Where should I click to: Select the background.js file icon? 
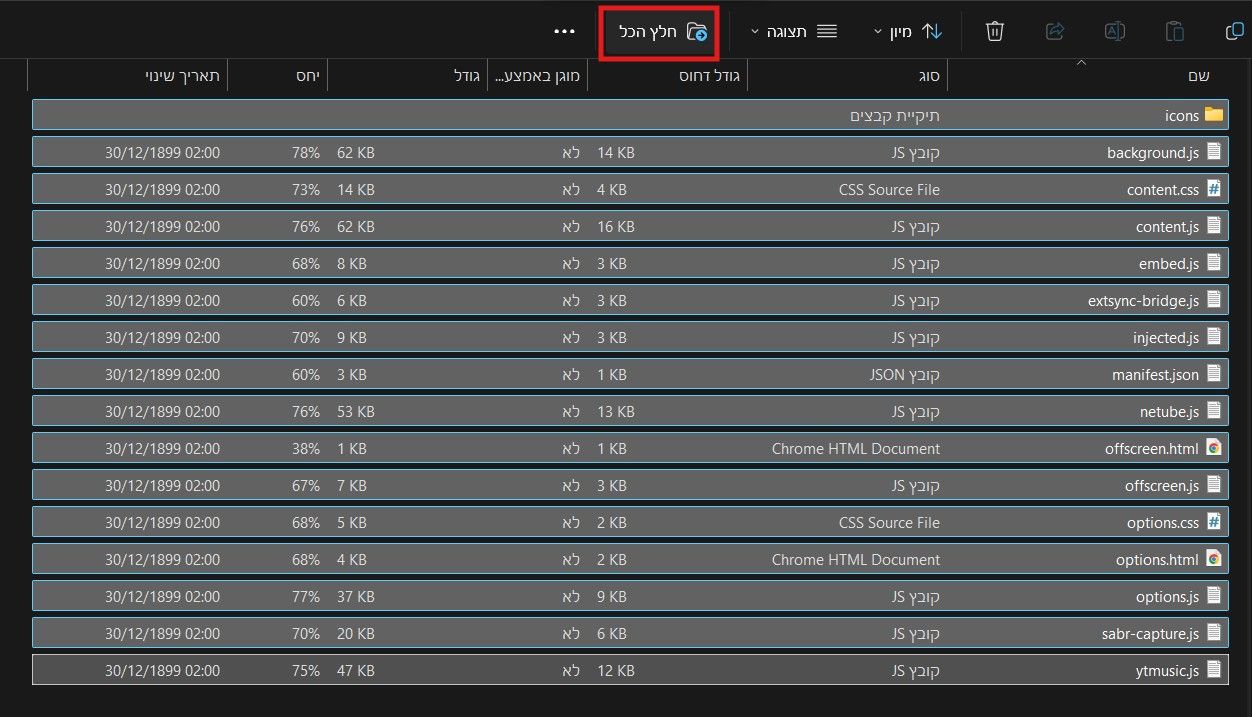coord(1214,152)
